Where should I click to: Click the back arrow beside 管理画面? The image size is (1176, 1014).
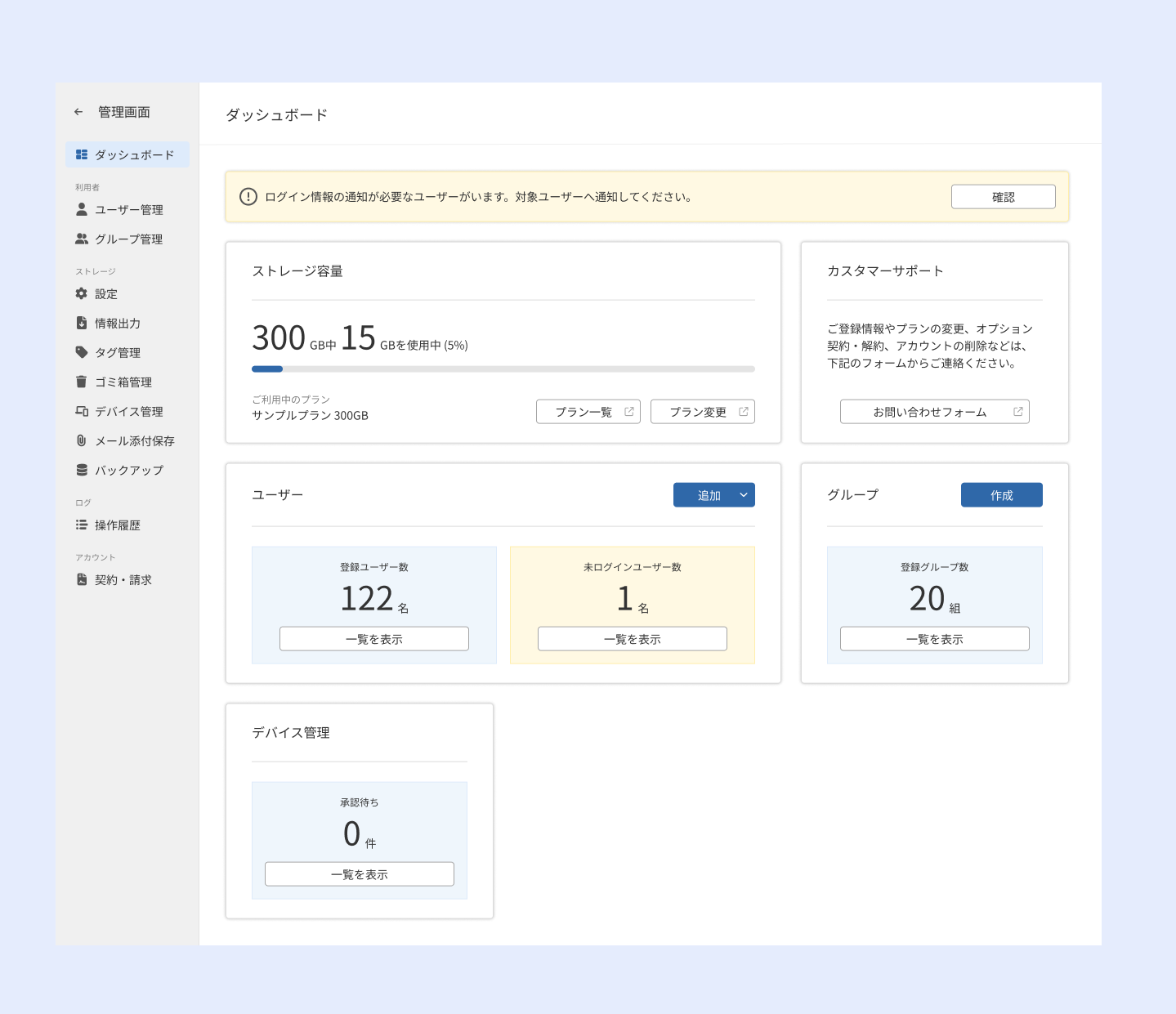[x=78, y=112]
